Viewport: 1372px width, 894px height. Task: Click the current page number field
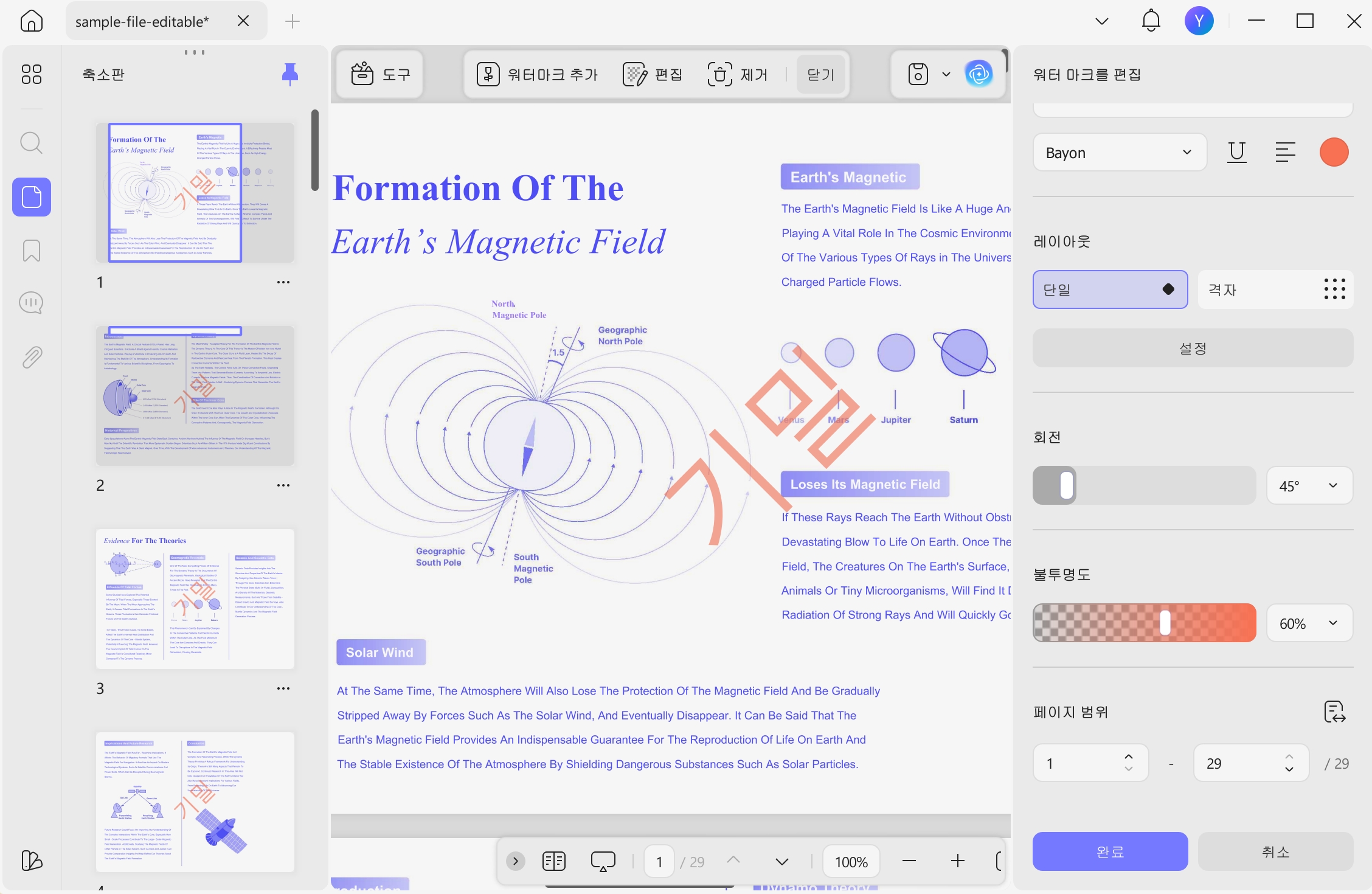[659, 861]
